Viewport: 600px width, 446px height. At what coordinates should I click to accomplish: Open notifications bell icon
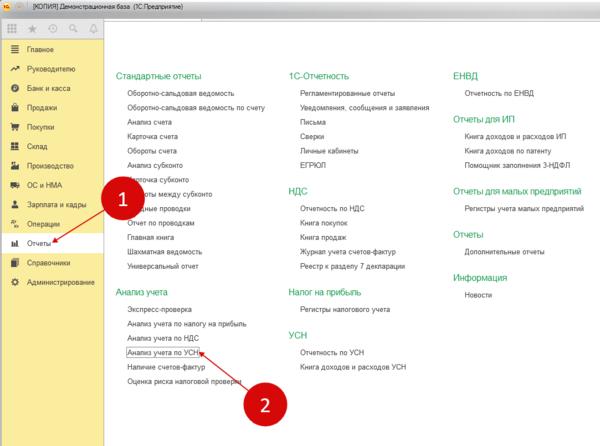coord(93,29)
